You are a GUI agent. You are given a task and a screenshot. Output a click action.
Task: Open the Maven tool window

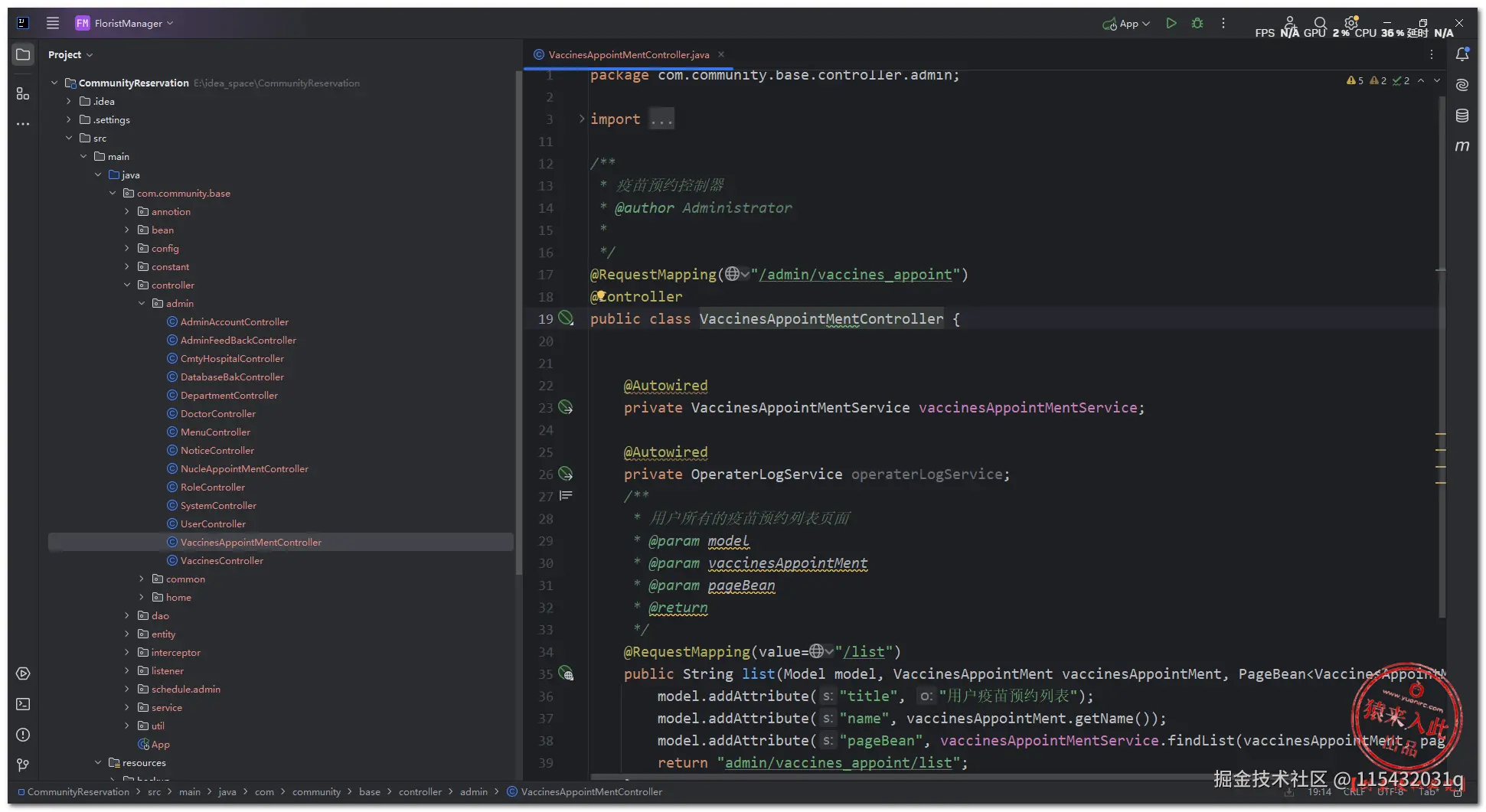[1462, 146]
